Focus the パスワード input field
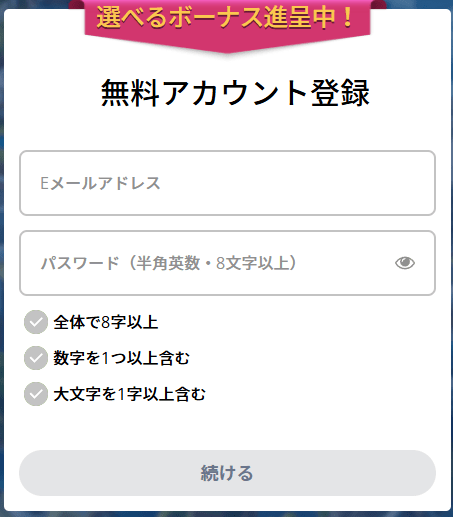 click(227, 263)
